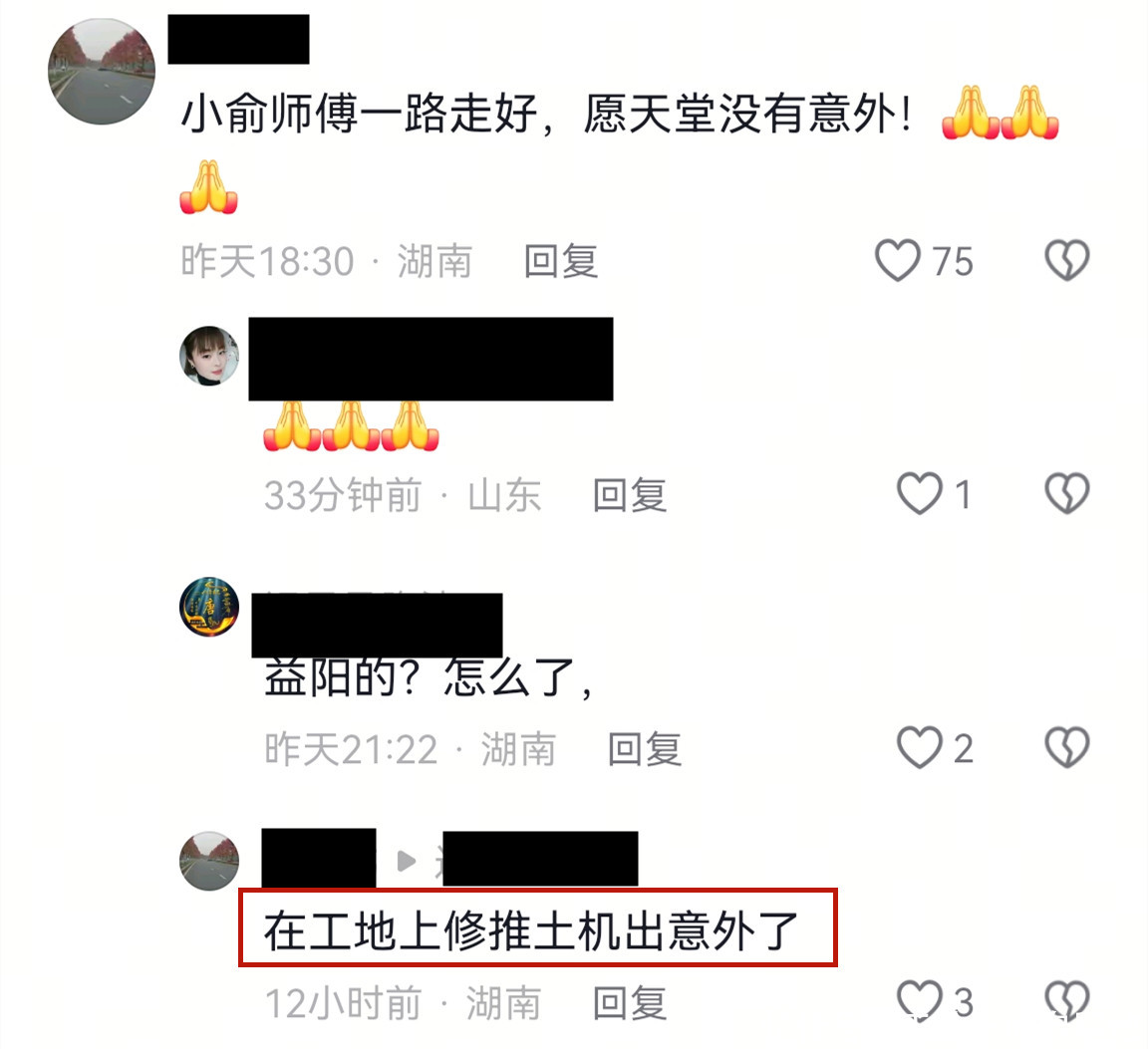
Task: Tap 回复 on the 33分钟前 comment
Action: (x=630, y=495)
